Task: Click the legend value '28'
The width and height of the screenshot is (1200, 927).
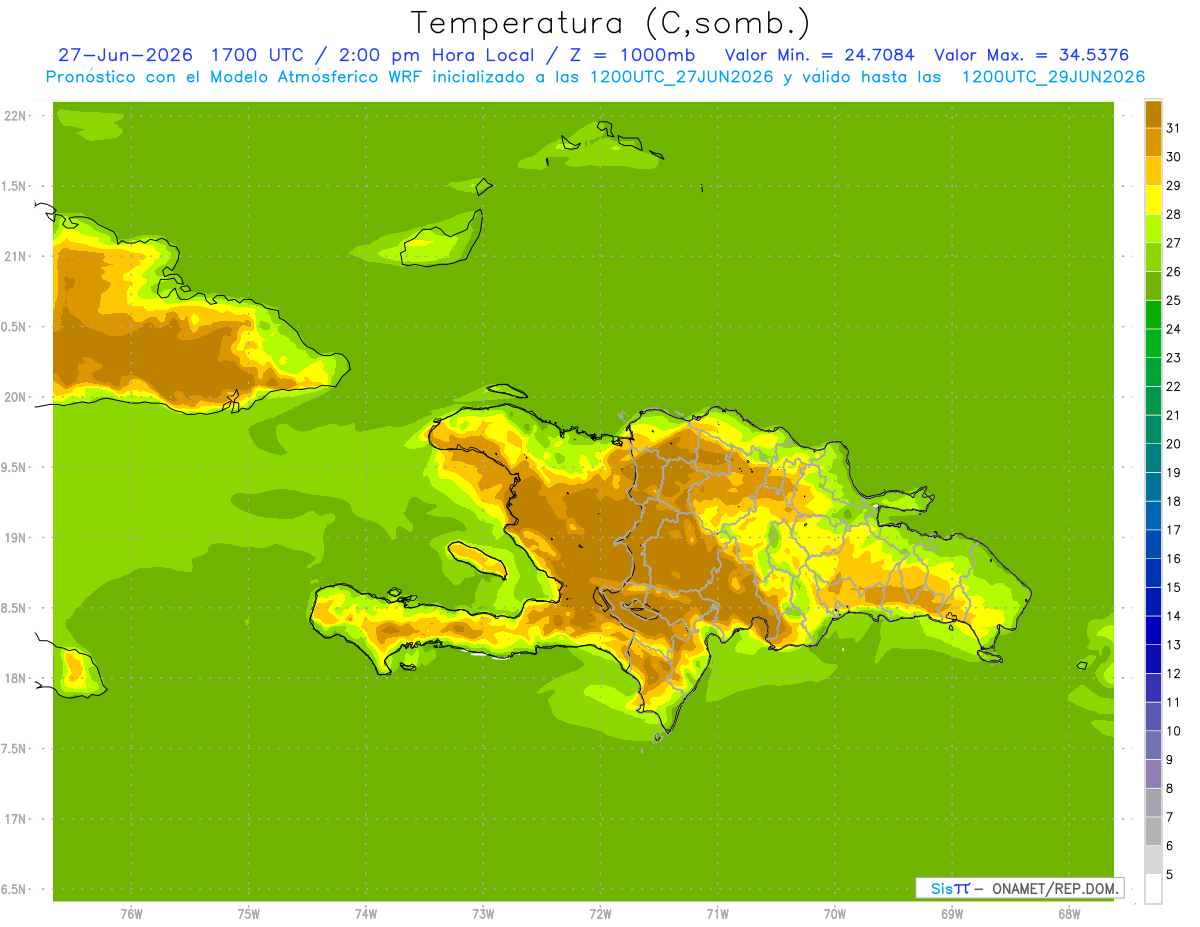Action: (1173, 214)
